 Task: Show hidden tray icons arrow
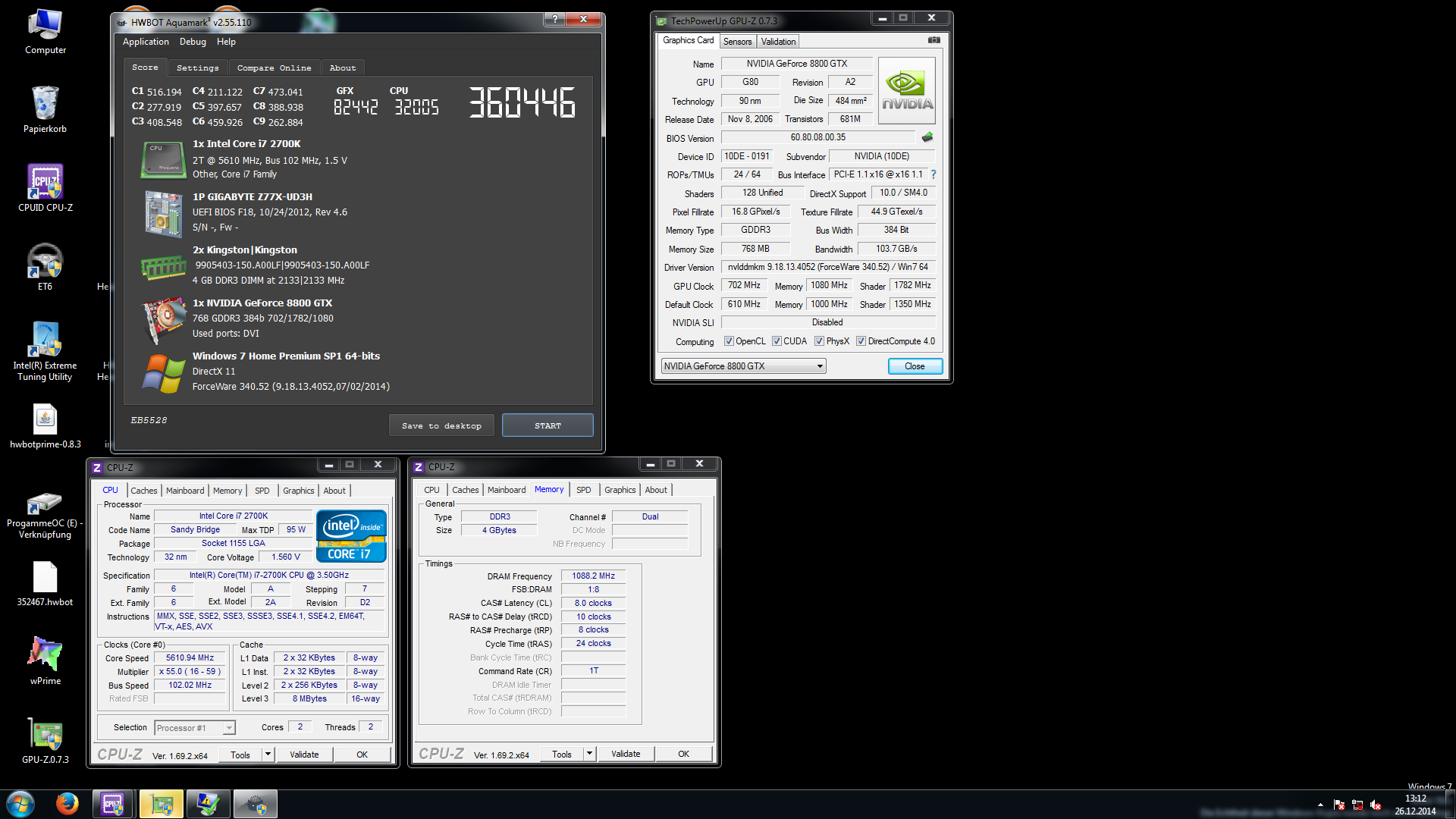[x=1320, y=805]
